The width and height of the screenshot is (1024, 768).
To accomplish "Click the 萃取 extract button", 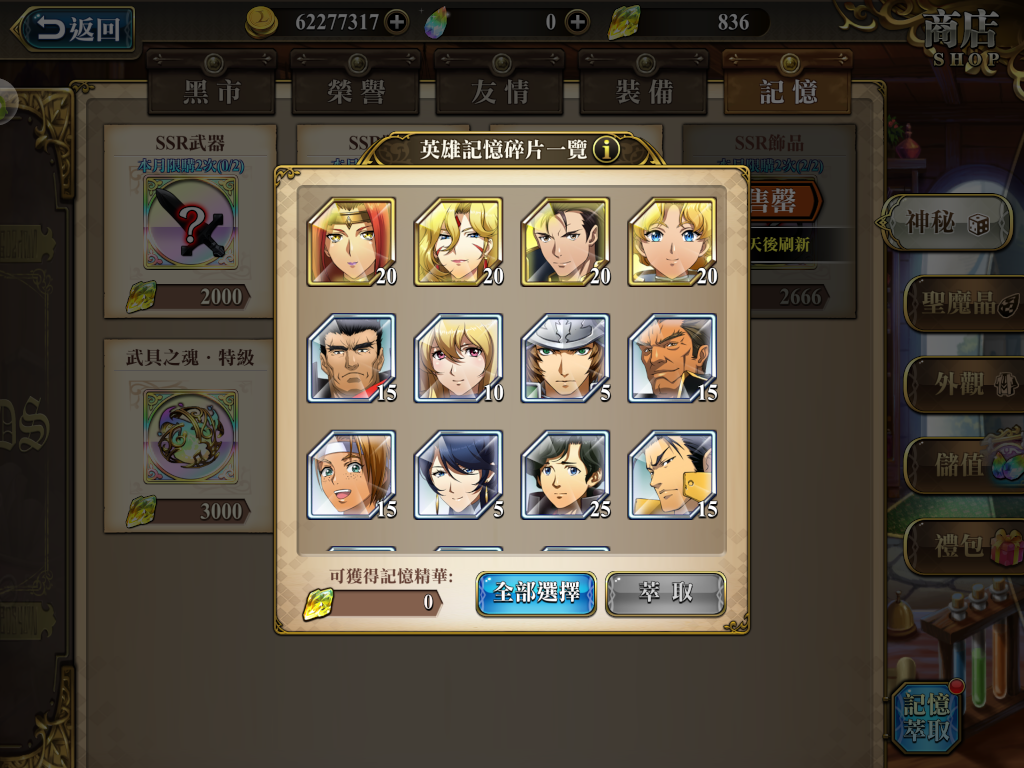I will point(665,593).
